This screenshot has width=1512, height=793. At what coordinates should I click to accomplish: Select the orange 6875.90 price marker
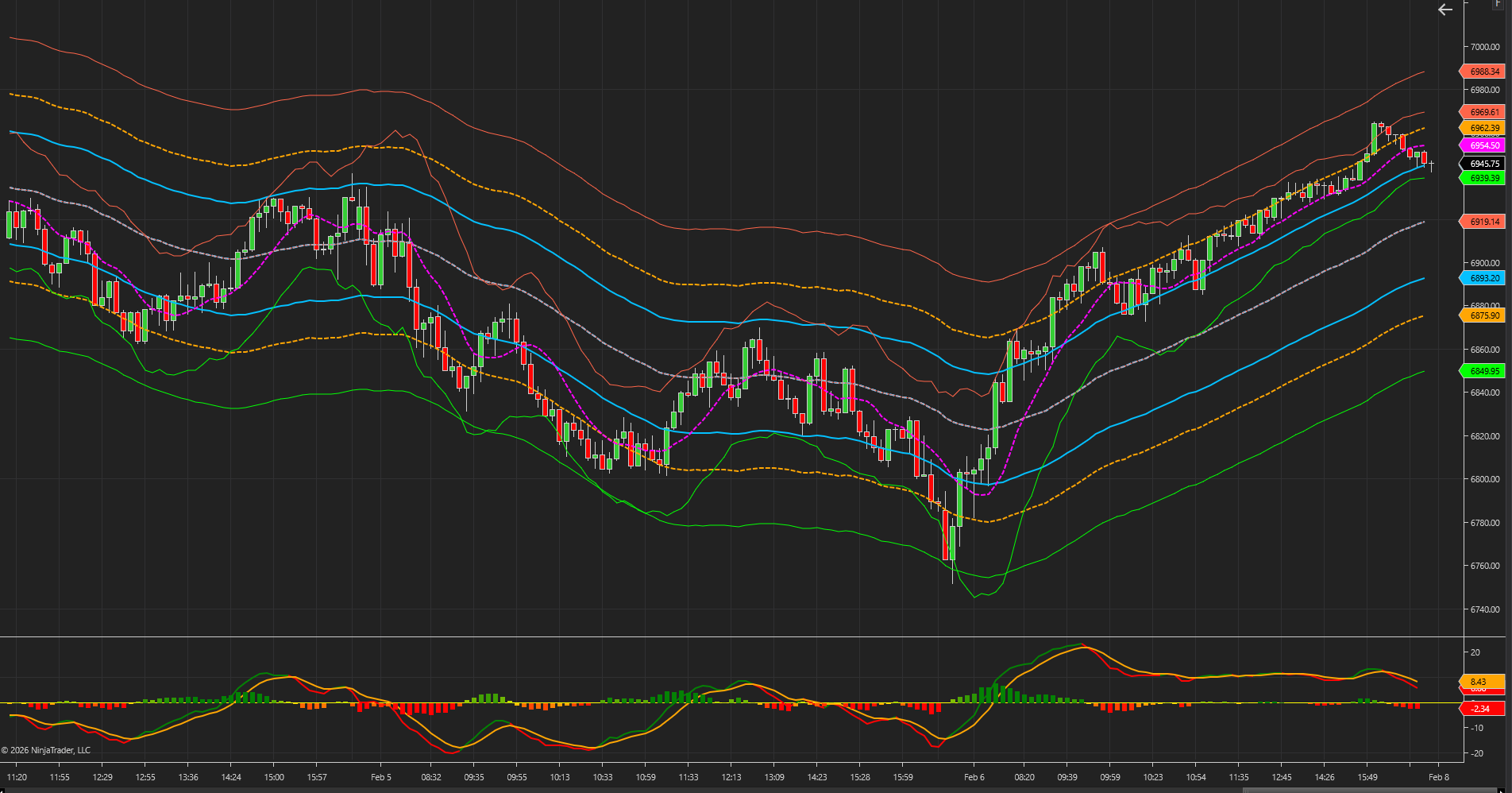point(1483,315)
